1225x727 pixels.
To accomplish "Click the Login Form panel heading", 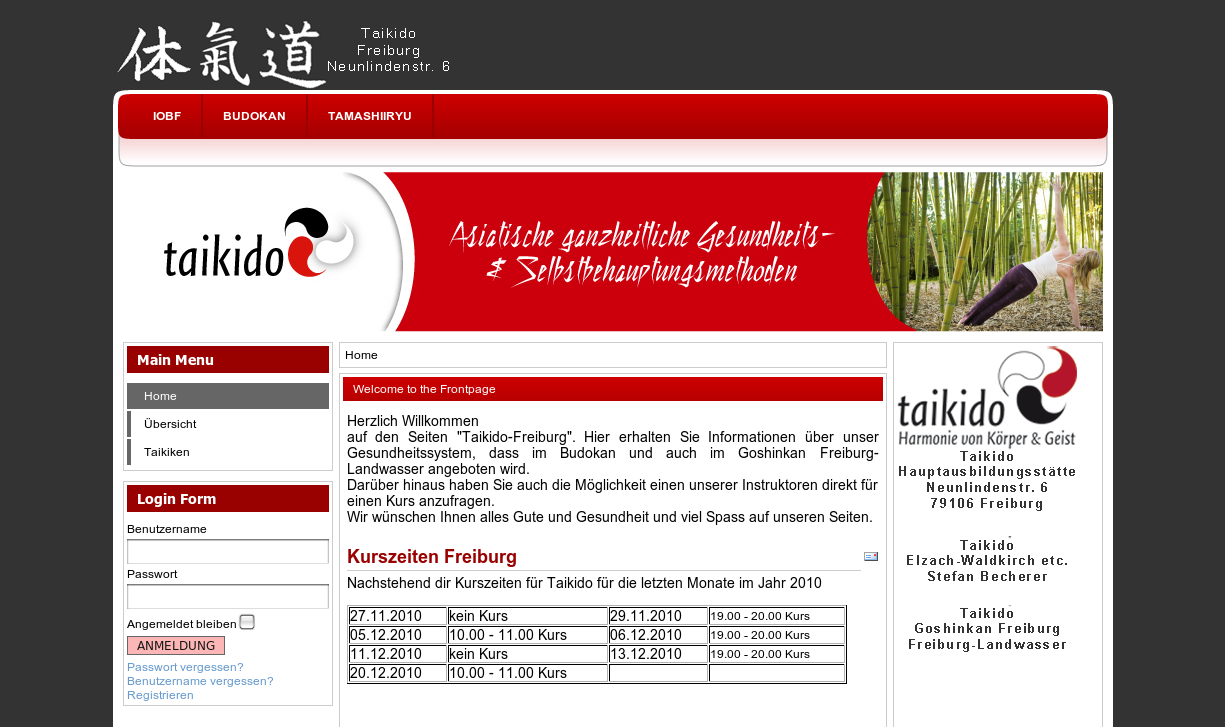I will (x=228, y=499).
